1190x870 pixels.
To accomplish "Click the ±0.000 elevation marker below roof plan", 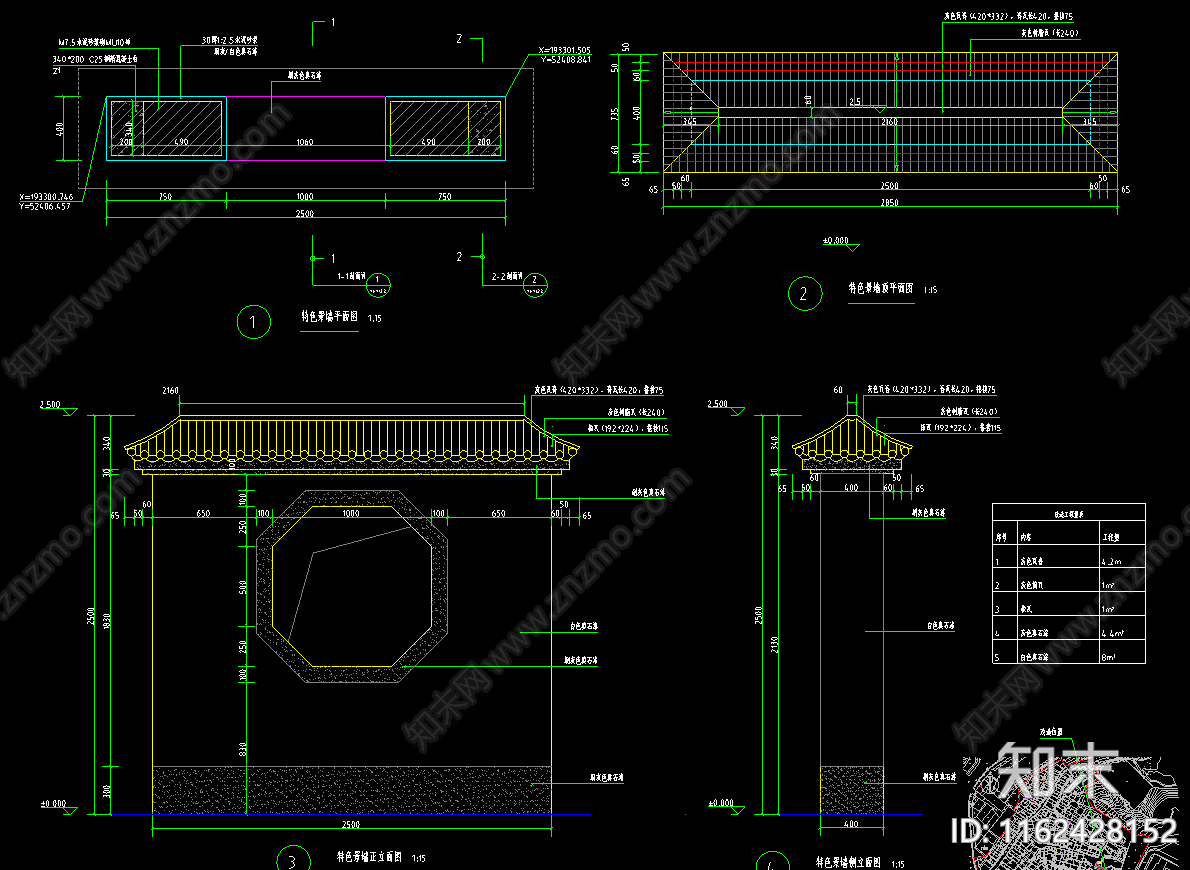I will [x=836, y=241].
